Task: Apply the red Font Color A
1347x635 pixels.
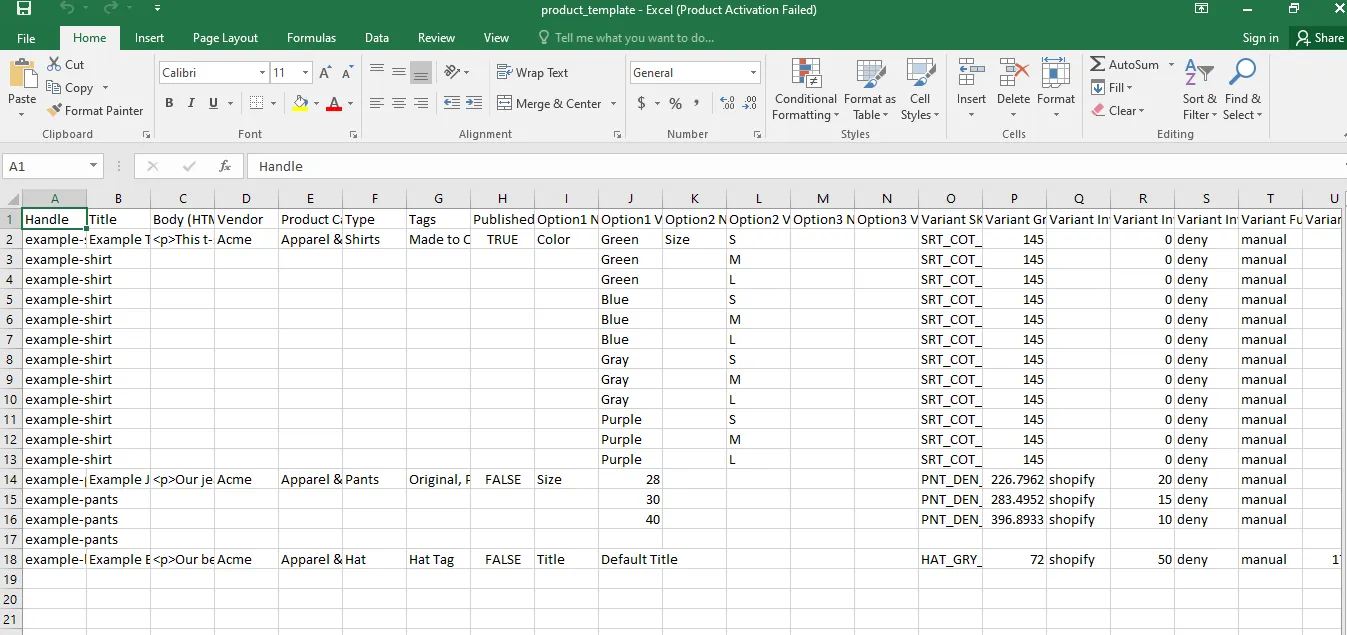Action: [x=334, y=103]
